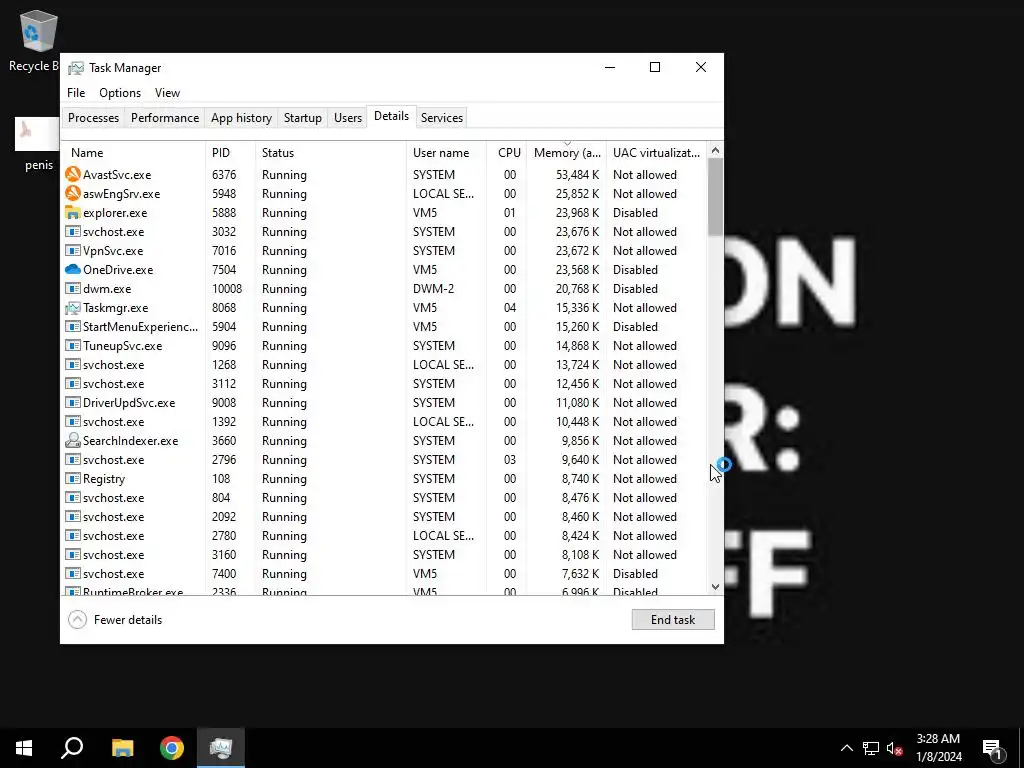The image size is (1024, 768).
Task: Select svchost.exe row with PID 1392
Action: click(x=384, y=421)
